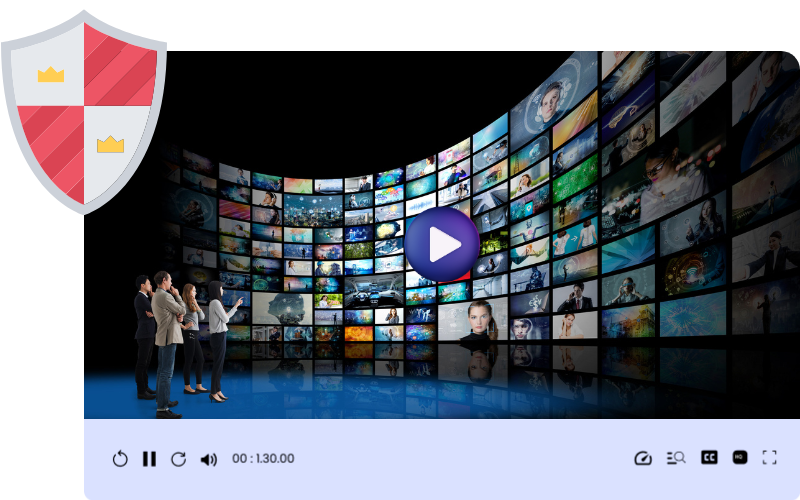This screenshot has height=500, width=800.
Task: Click the rewind circular arrow icon
Action: point(120,459)
